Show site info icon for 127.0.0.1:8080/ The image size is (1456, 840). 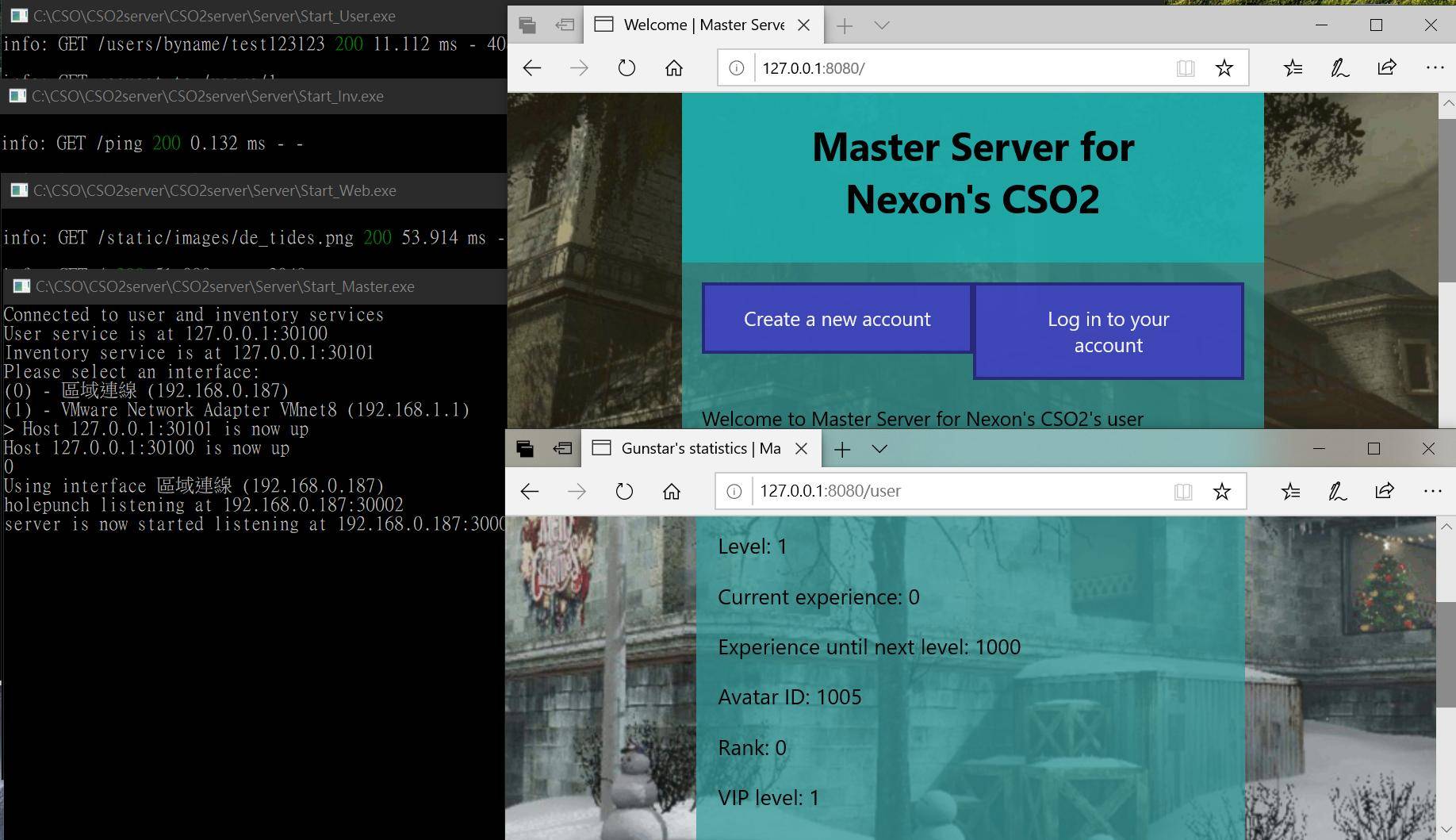[737, 68]
